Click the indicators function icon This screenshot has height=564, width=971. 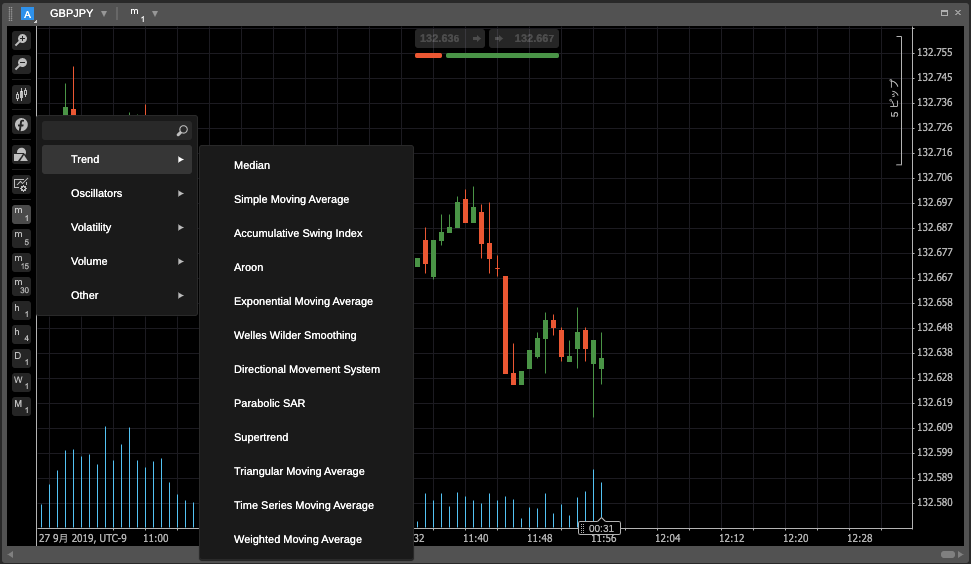[x=21, y=125]
